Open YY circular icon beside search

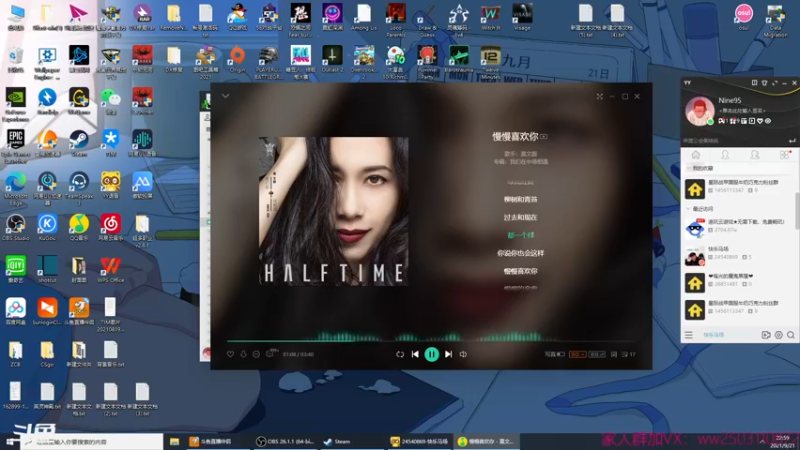[x=779, y=335]
